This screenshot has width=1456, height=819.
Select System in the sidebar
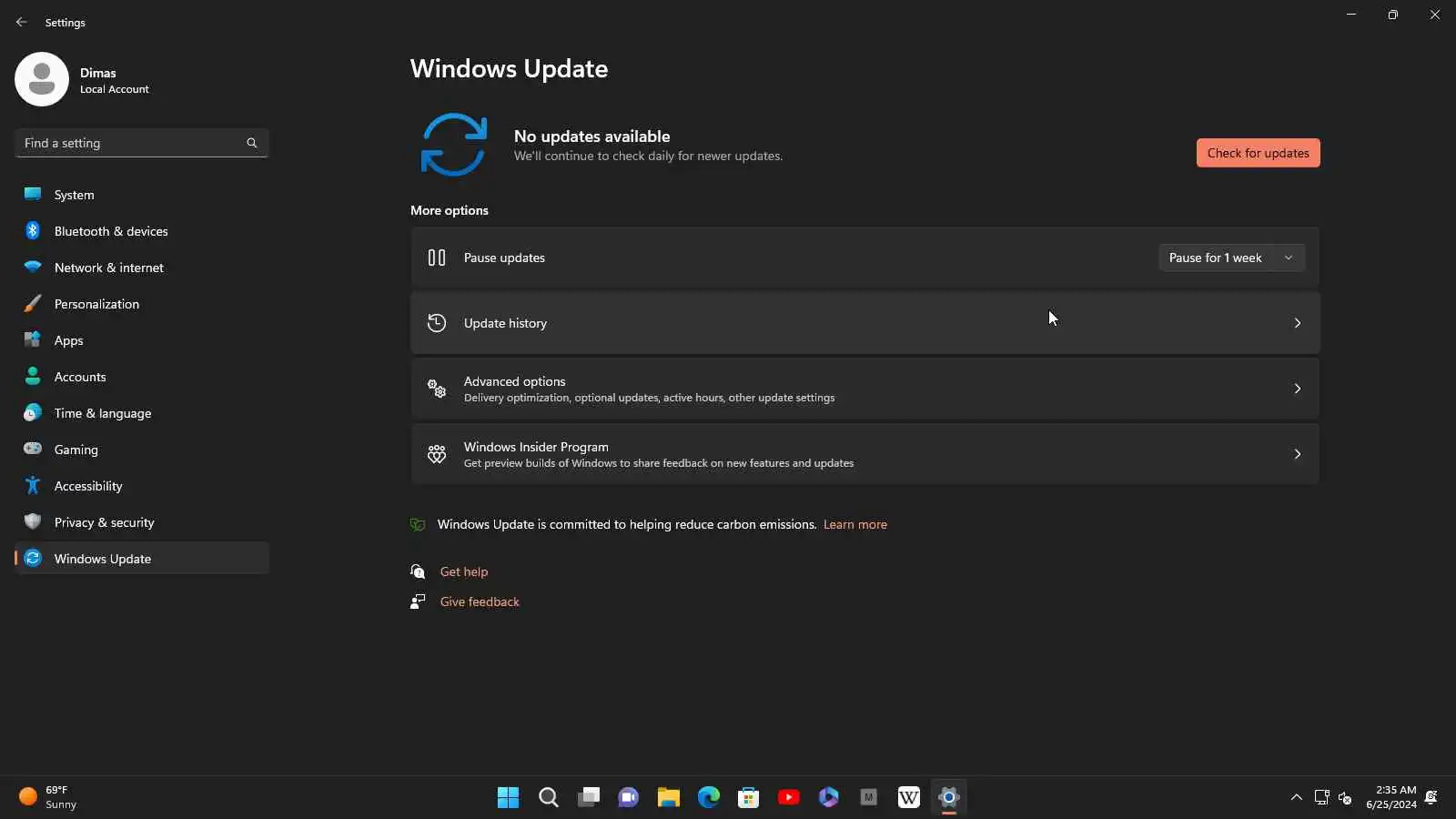[142, 194]
